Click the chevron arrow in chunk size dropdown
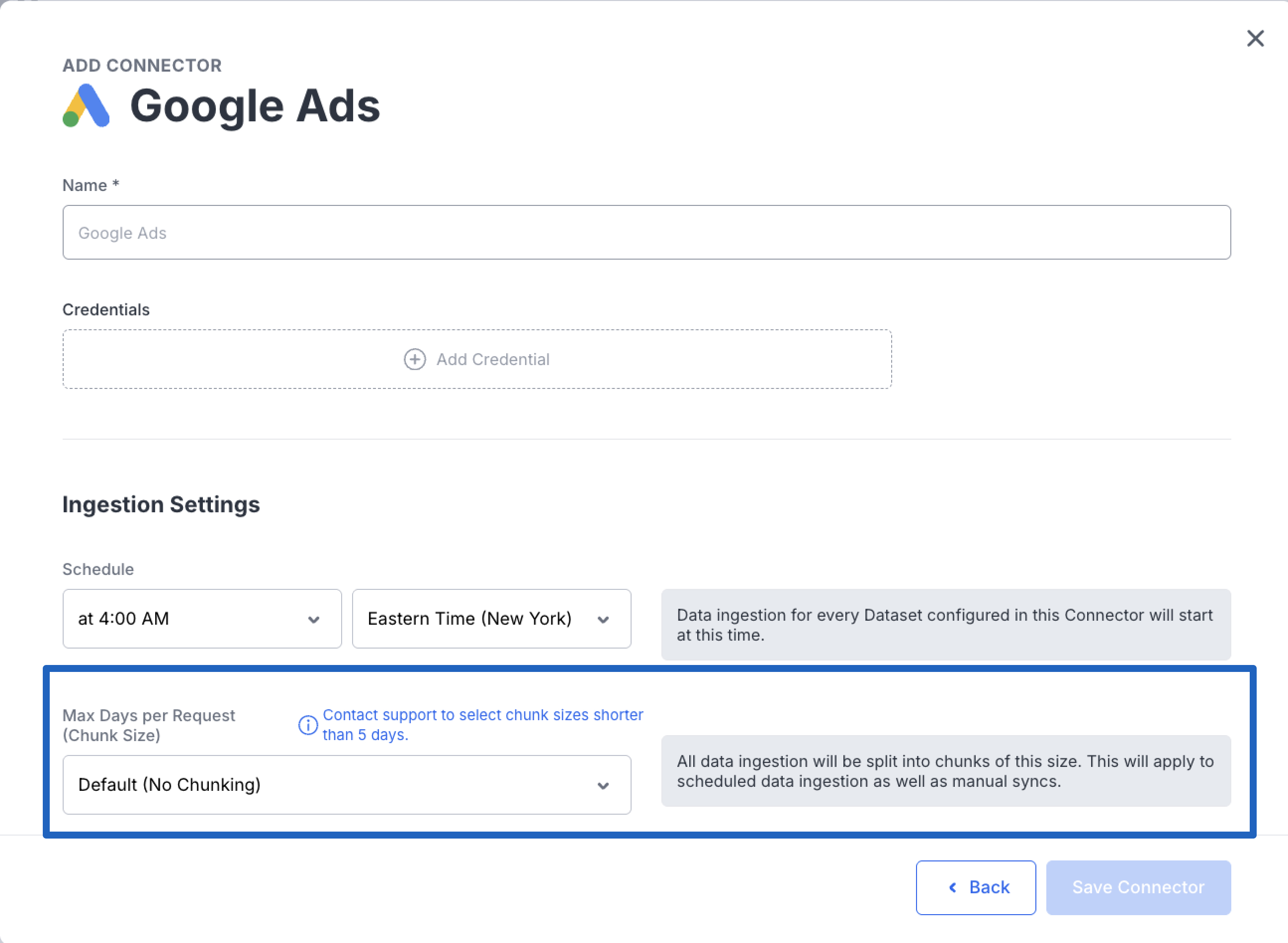This screenshot has height=943, width=1288. tap(603, 785)
